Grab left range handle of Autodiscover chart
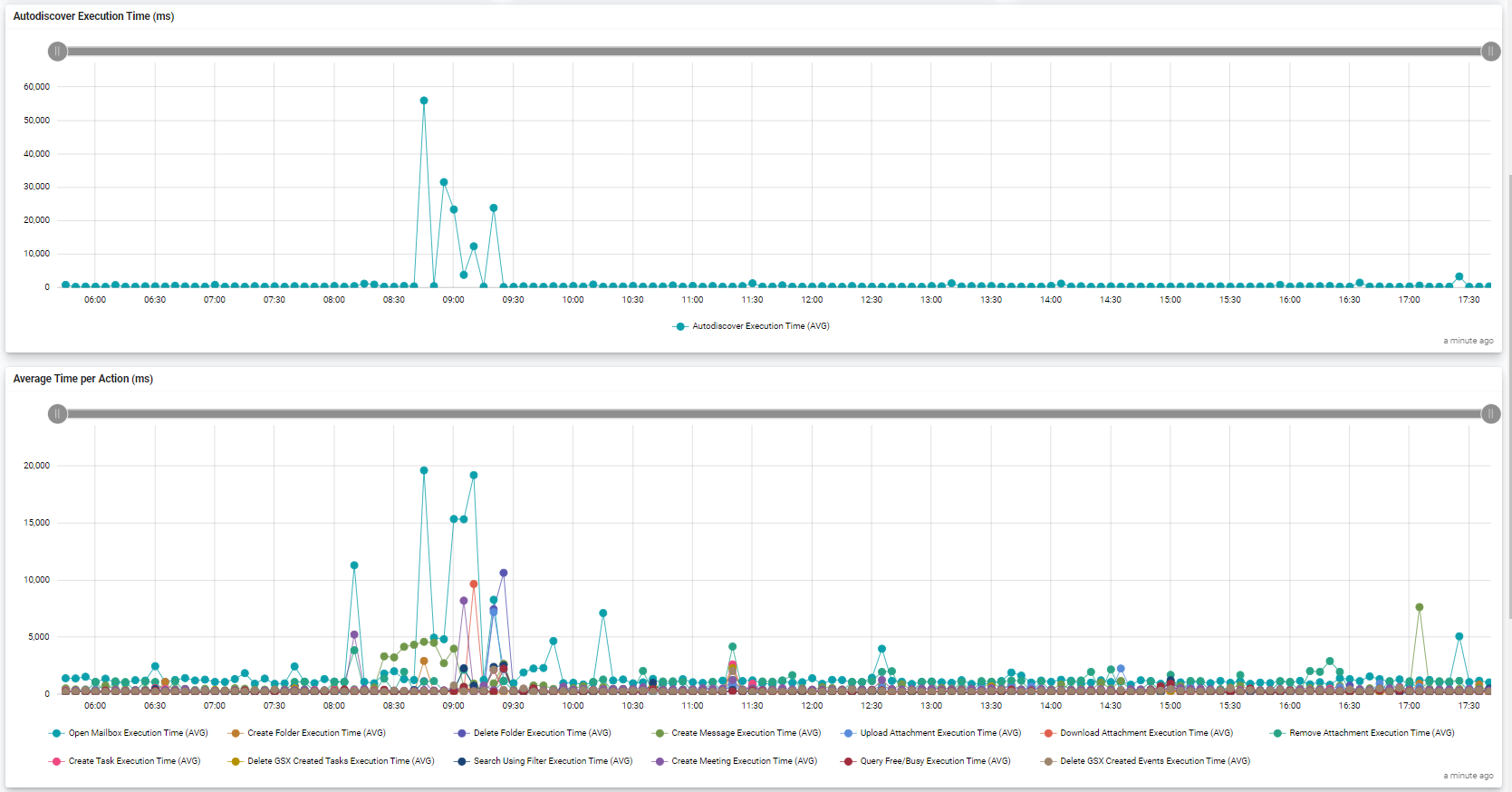The height and width of the screenshot is (792, 1512). (x=57, y=52)
